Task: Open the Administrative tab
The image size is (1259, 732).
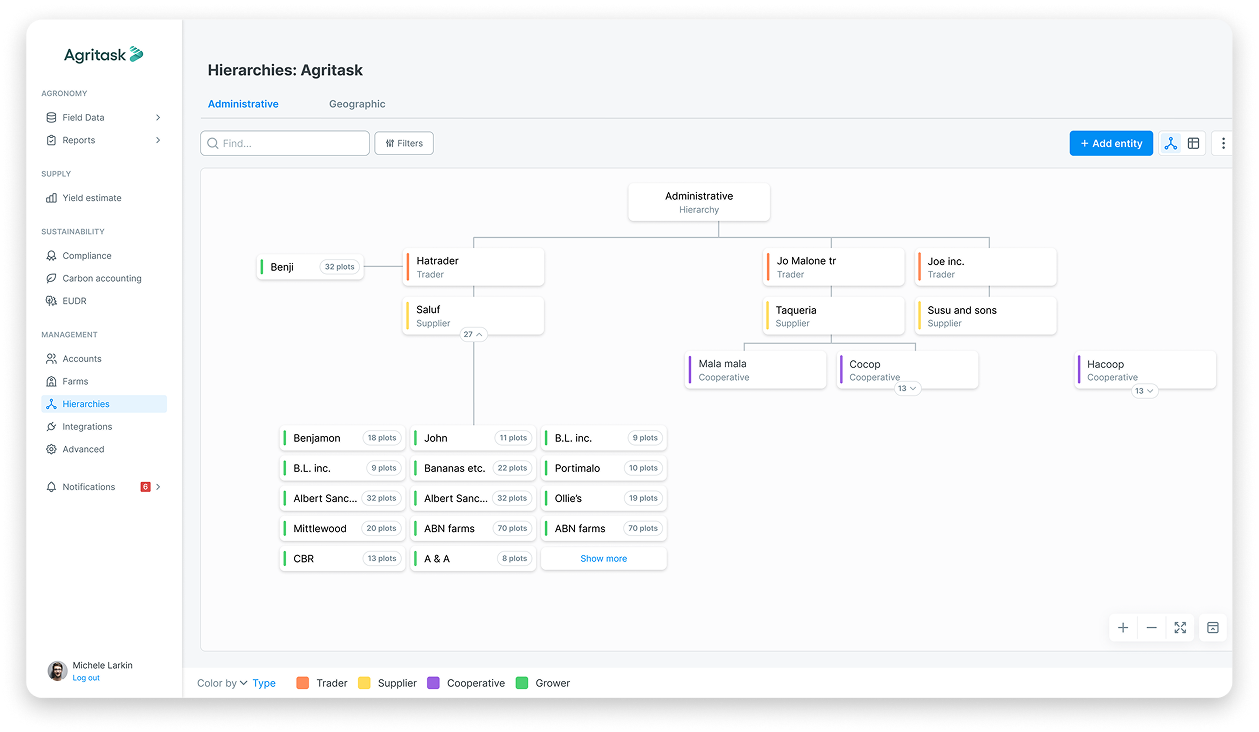Action: [243, 104]
